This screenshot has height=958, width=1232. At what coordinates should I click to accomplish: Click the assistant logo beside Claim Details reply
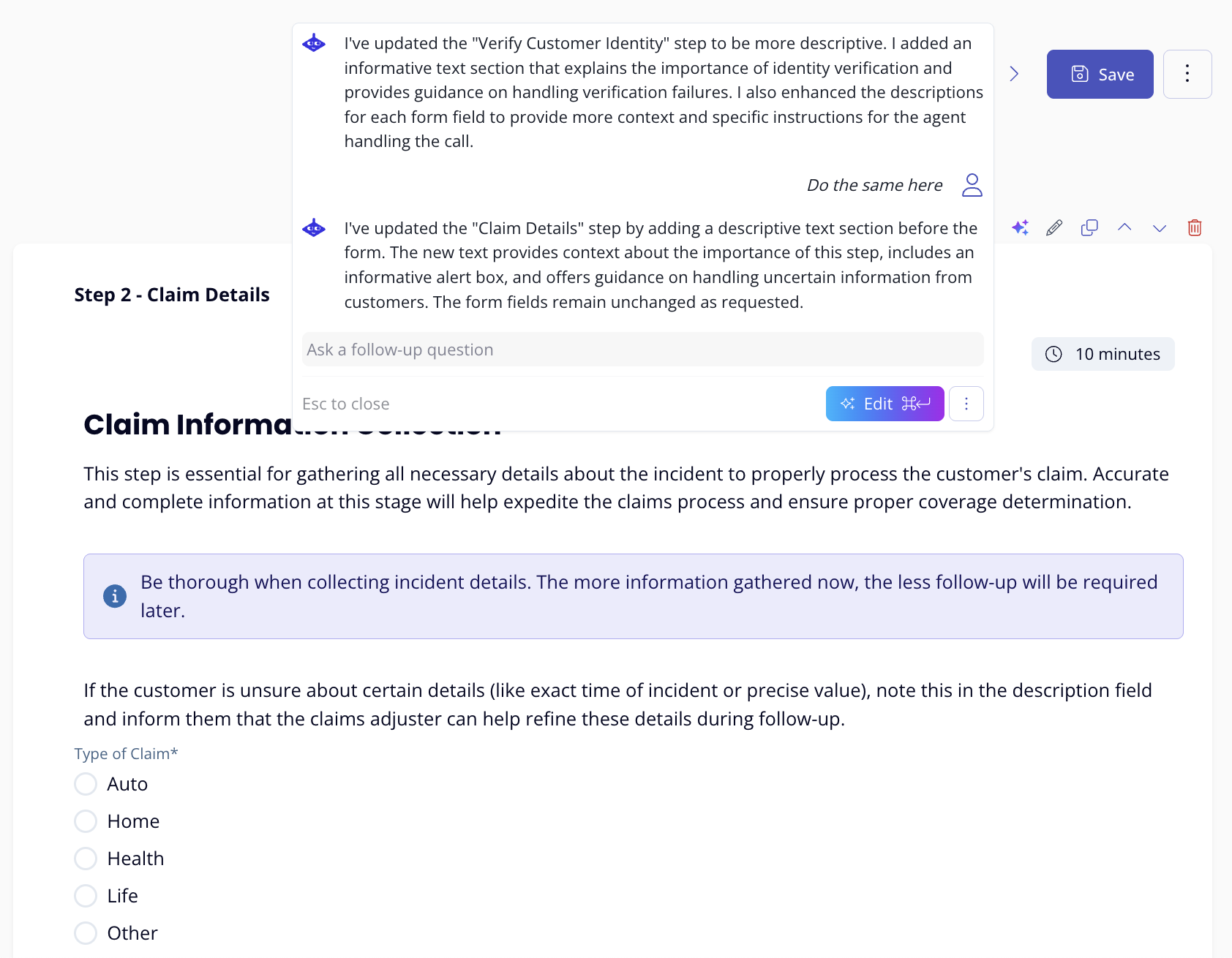[314, 228]
